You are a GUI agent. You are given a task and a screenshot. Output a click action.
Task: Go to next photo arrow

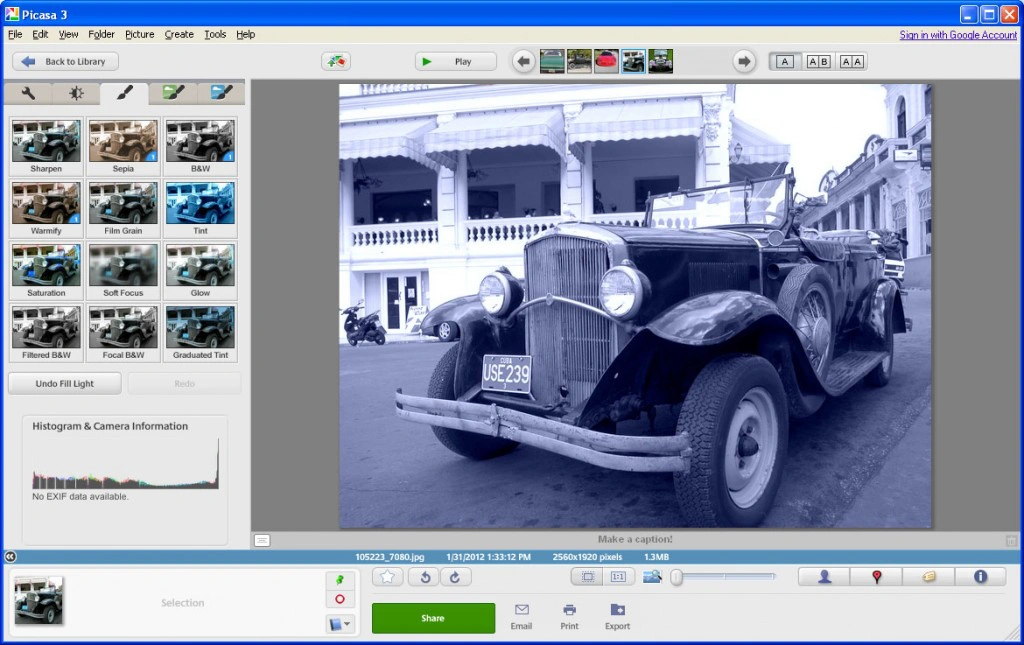pyautogui.click(x=743, y=61)
